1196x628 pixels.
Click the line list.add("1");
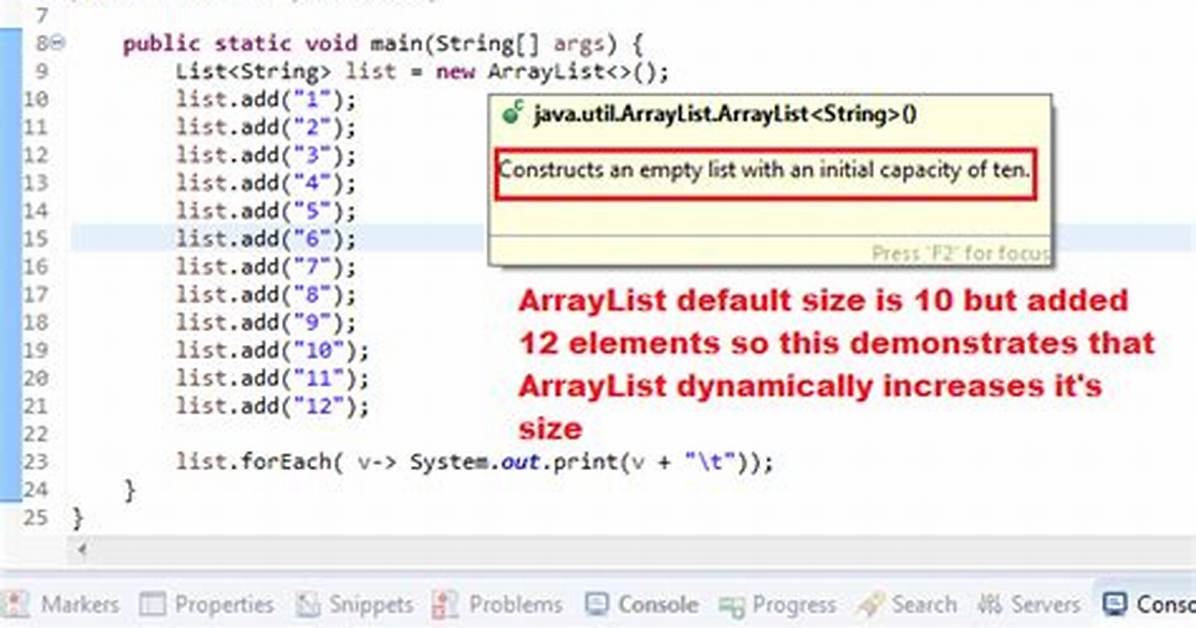(x=265, y=100)
